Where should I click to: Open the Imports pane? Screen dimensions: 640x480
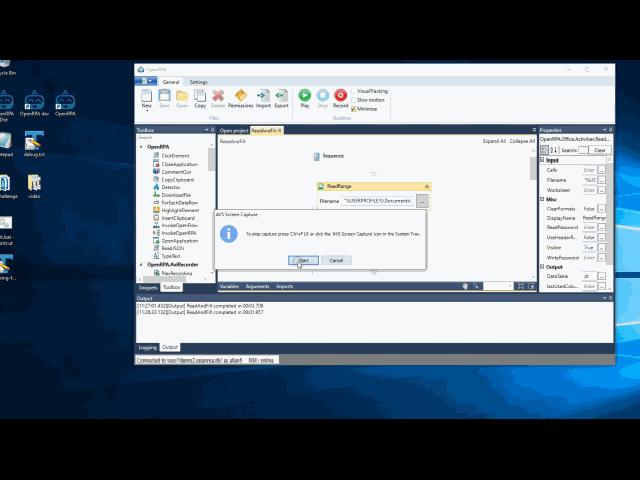[284, 286]
